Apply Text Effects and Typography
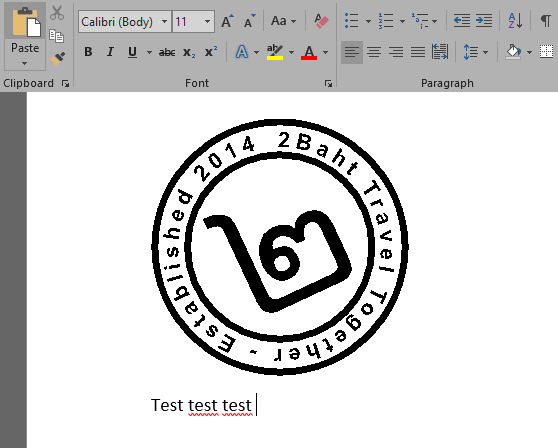The image size is (558, 448). pos(242,52)
